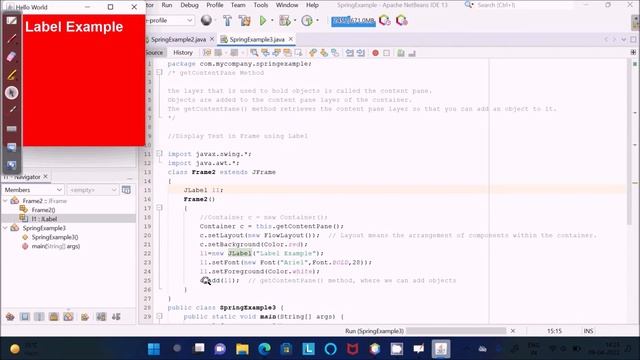640x360 pixels.
Task: Open the empty filter dropdown in Navigator
Action: click(x=93, y=190)
